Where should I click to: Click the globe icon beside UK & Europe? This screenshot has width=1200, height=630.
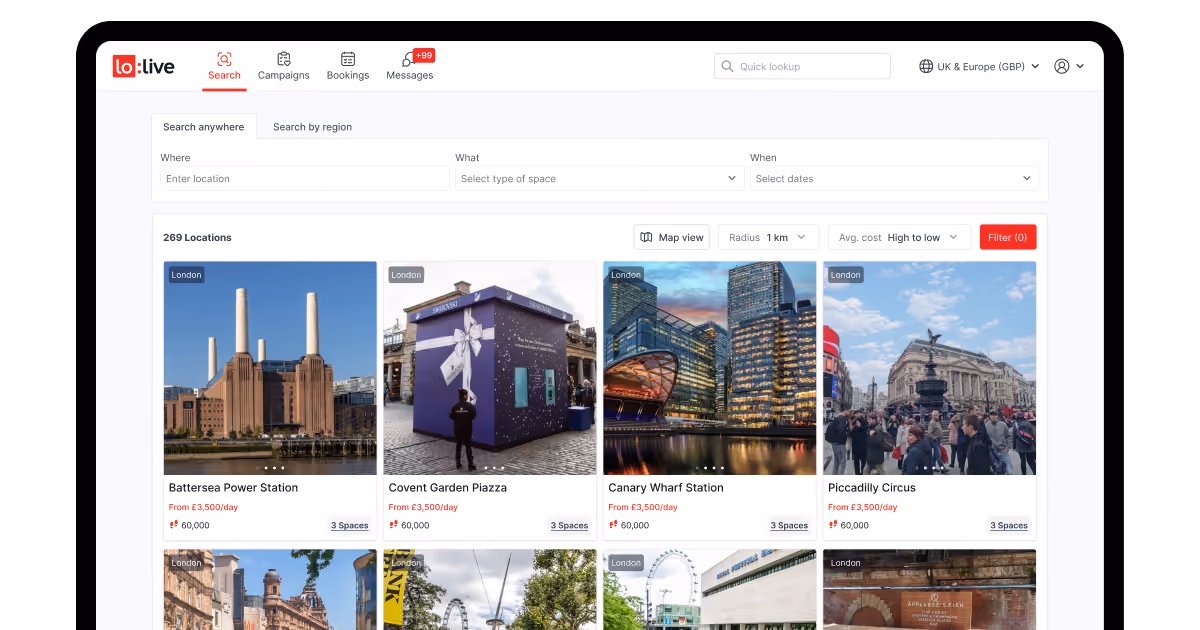pos(926,66)
